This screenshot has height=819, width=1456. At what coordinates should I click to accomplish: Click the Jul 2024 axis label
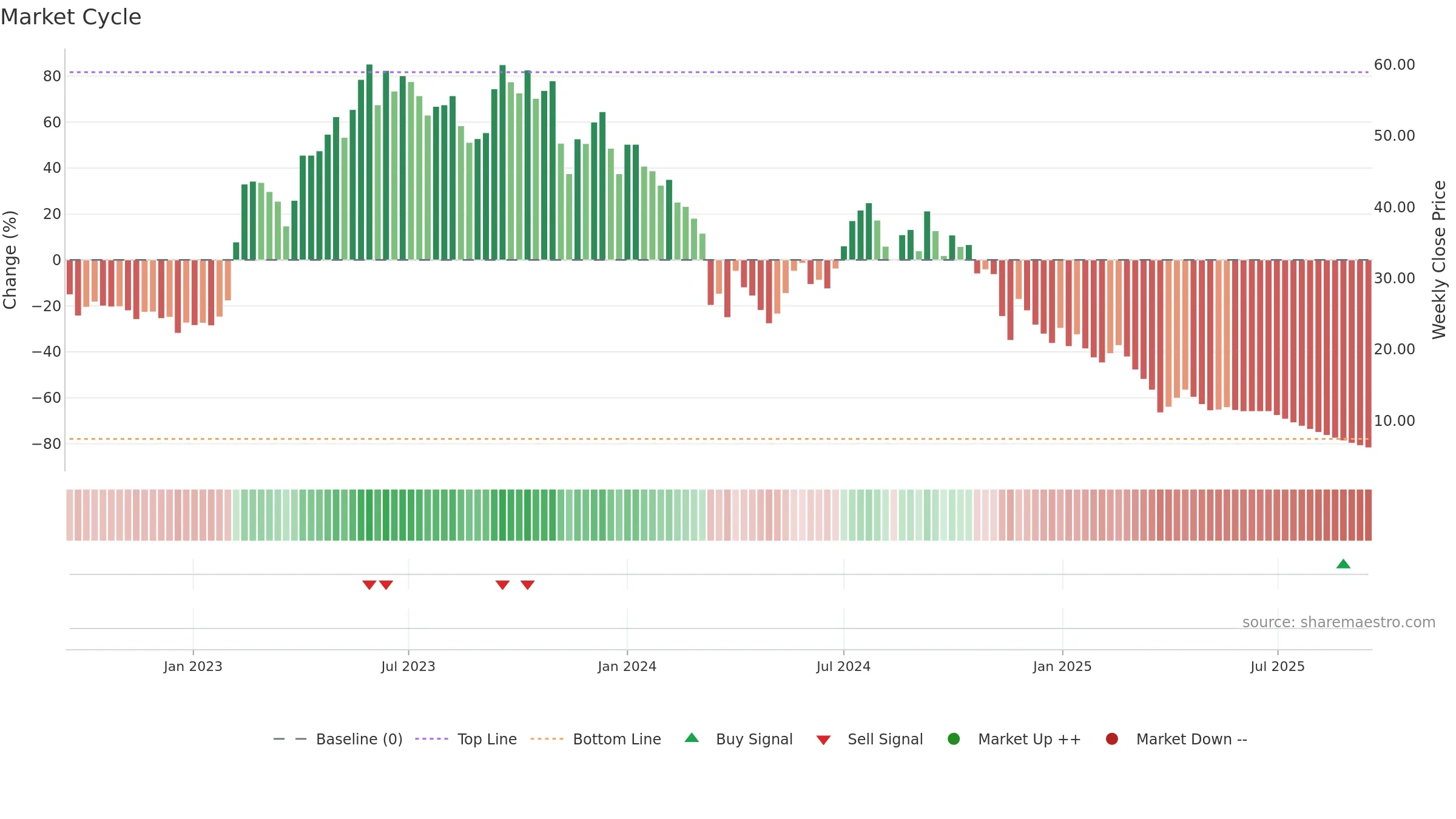click(x=843, y=666)
